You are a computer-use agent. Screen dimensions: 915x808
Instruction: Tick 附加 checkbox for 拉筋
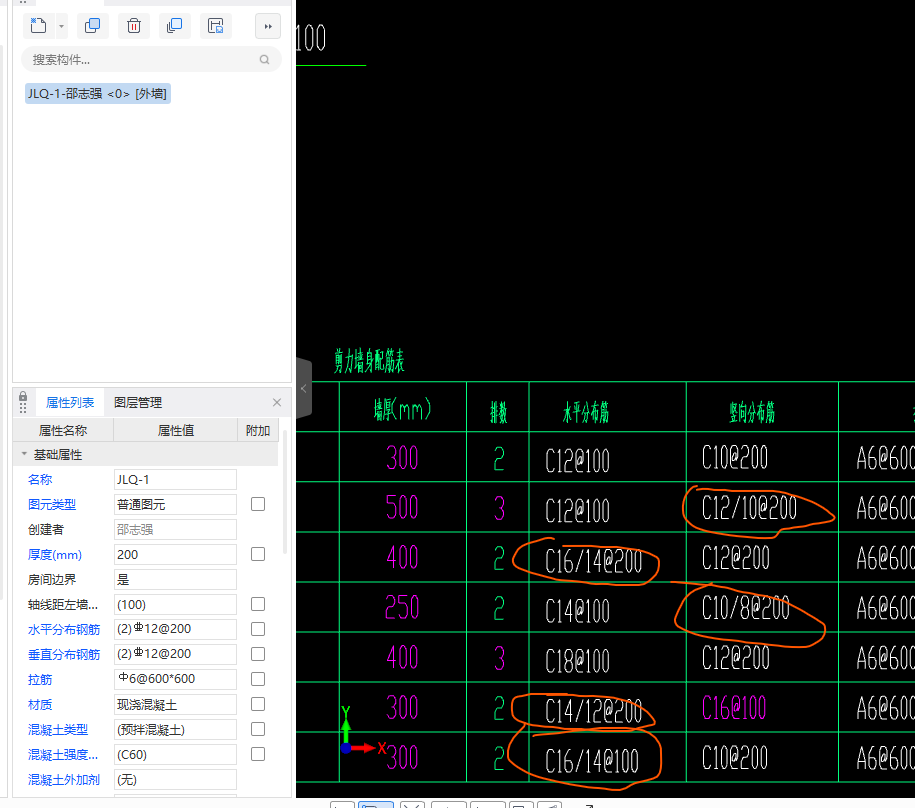pos(258,679)
